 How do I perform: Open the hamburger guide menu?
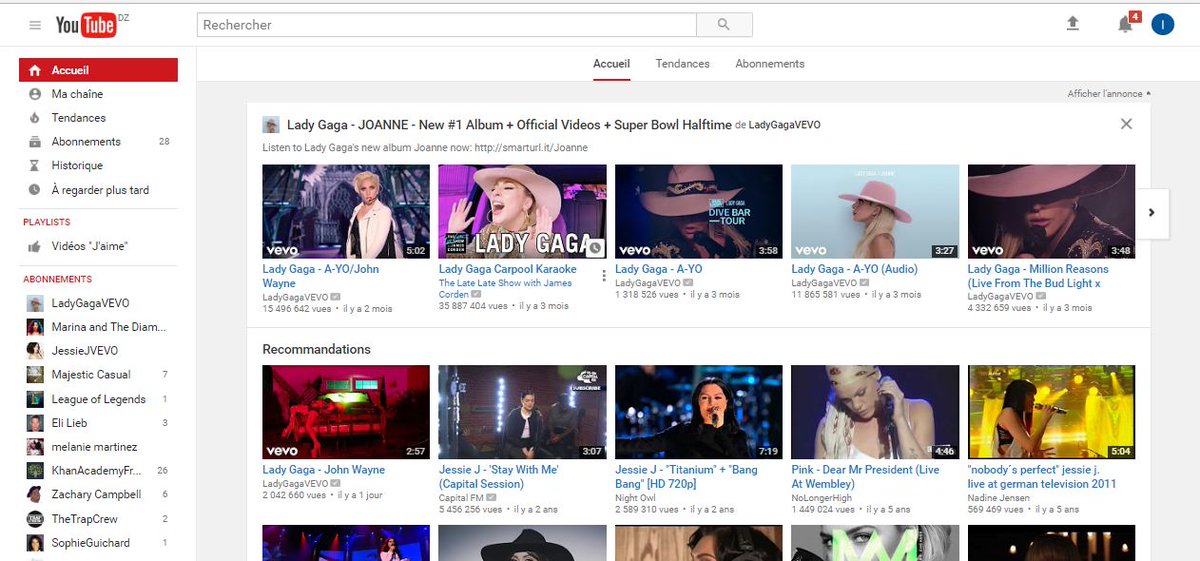pyautogui.click(x=35, y=25)
